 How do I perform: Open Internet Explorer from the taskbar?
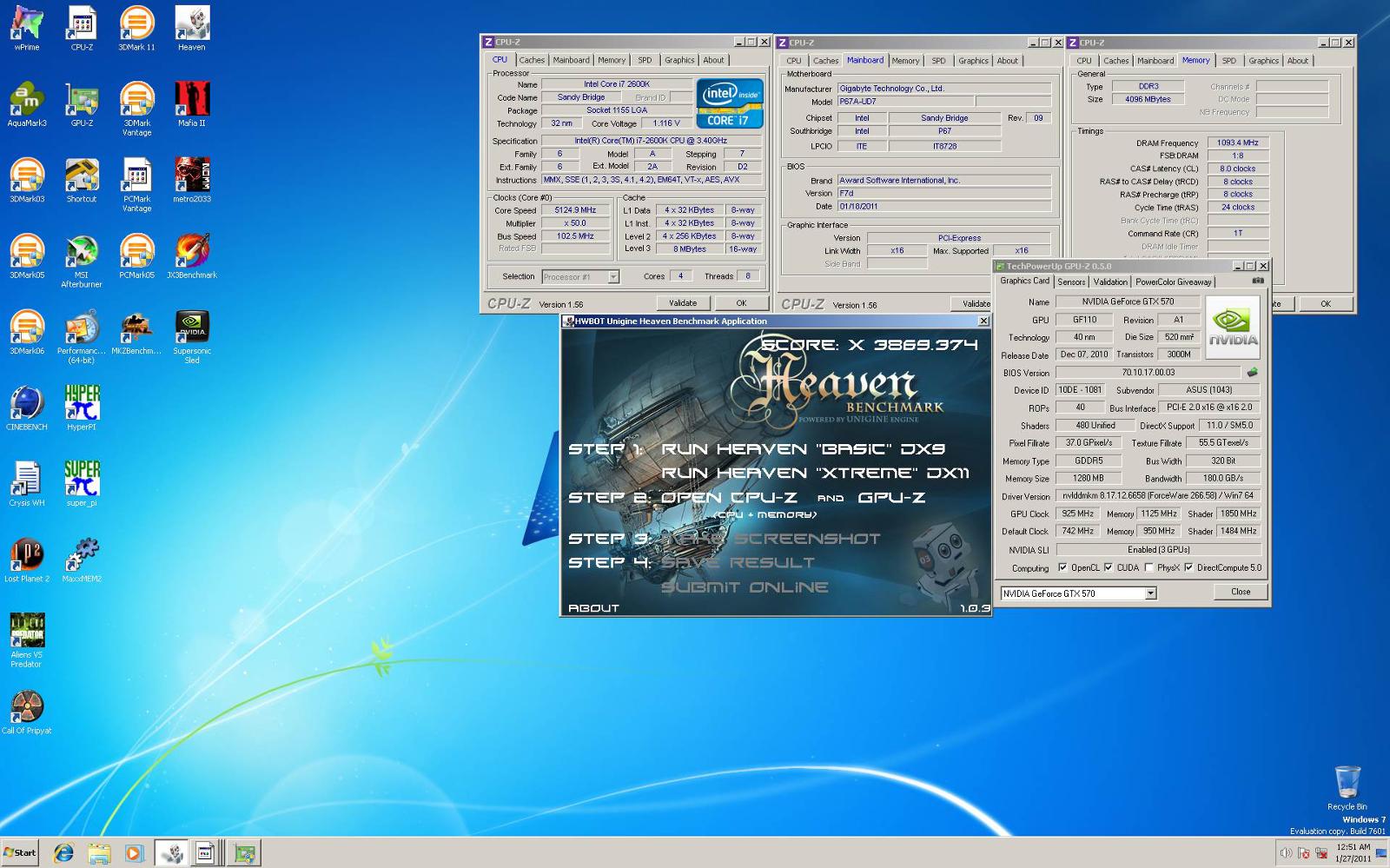(63, 853)
